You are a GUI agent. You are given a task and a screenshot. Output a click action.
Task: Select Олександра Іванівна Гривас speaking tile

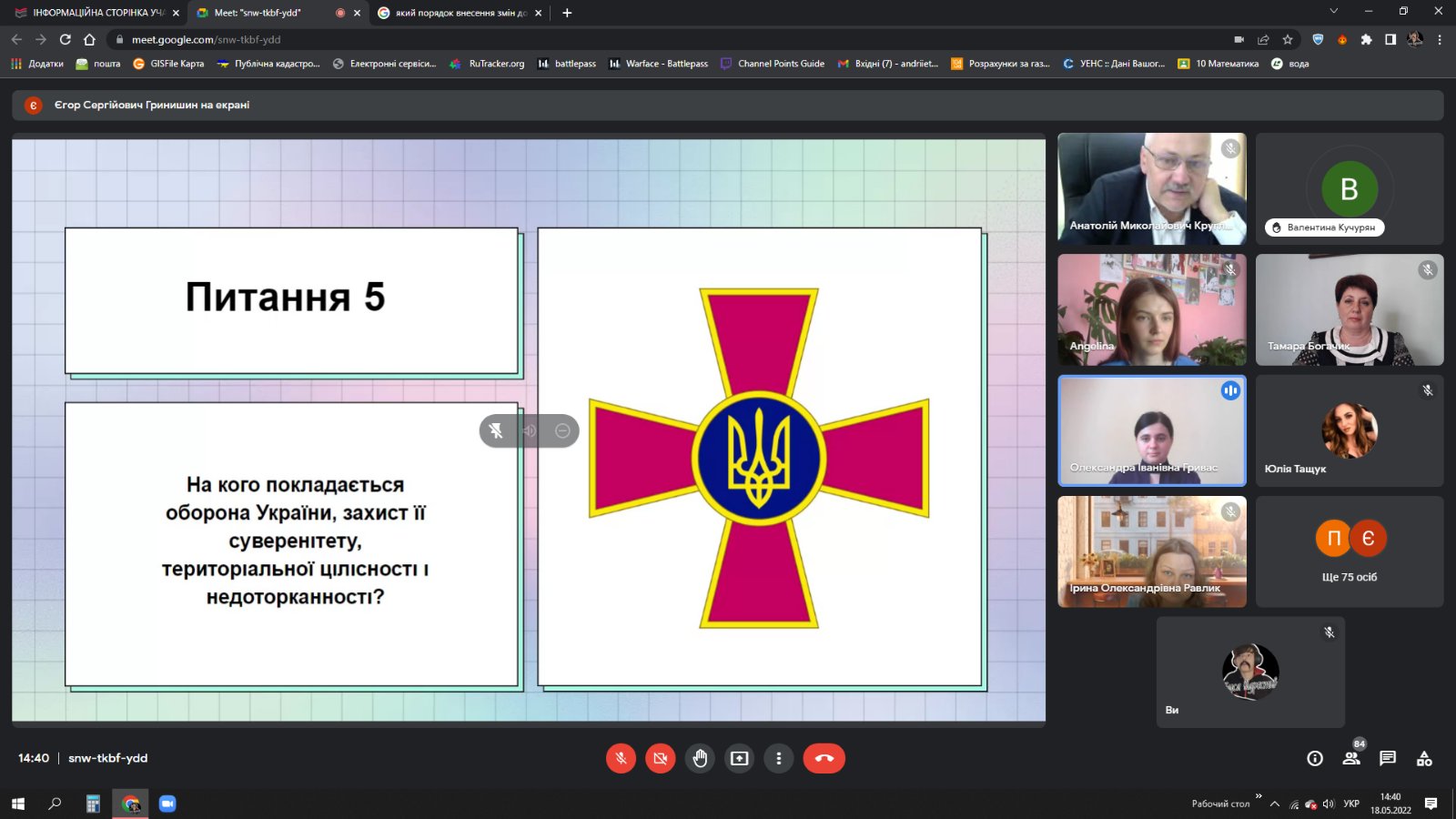[x=1152, y=430]
